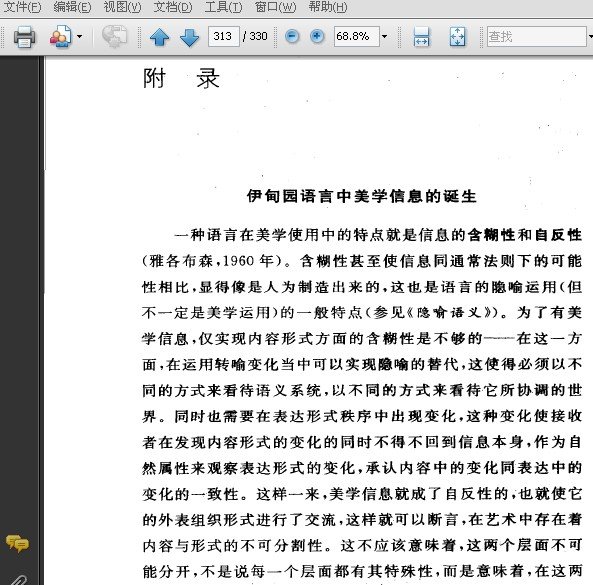Open the attachments paperclip panel icon
This screenshot has height=585, width=593.
coord(18,580)
